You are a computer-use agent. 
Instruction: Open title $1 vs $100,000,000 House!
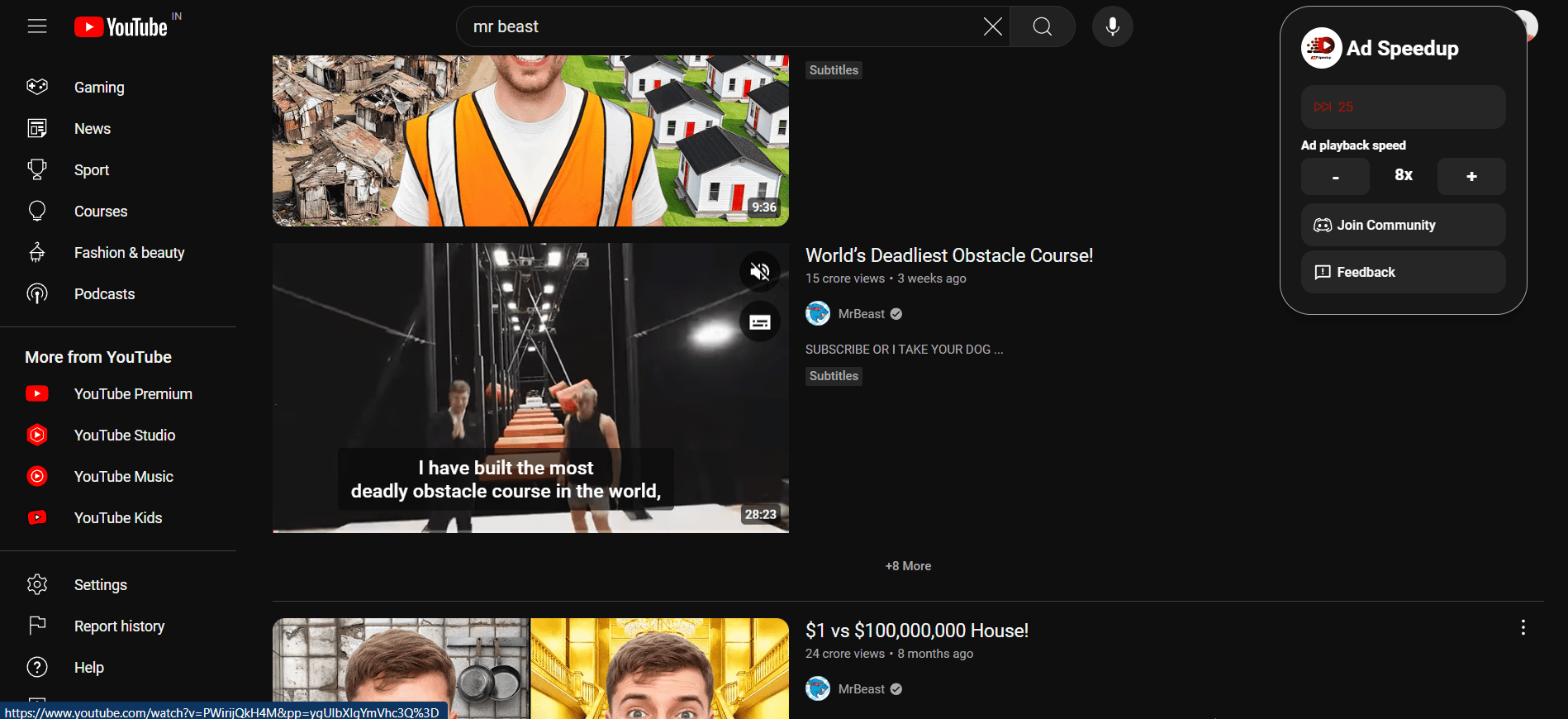coord(917,631)
